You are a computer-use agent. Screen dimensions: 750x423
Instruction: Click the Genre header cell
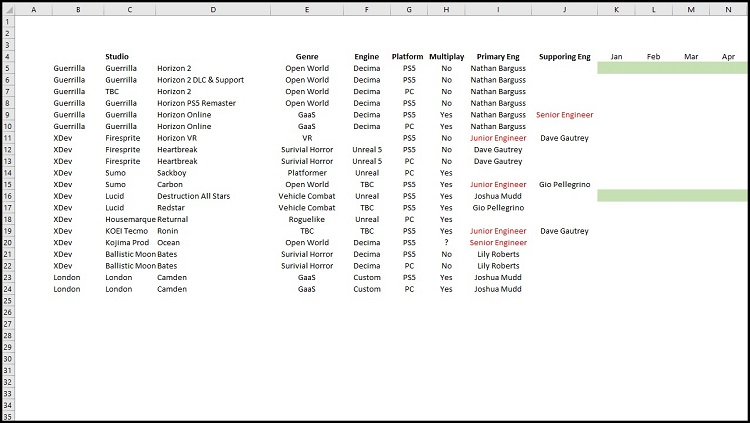pos(307,57)
